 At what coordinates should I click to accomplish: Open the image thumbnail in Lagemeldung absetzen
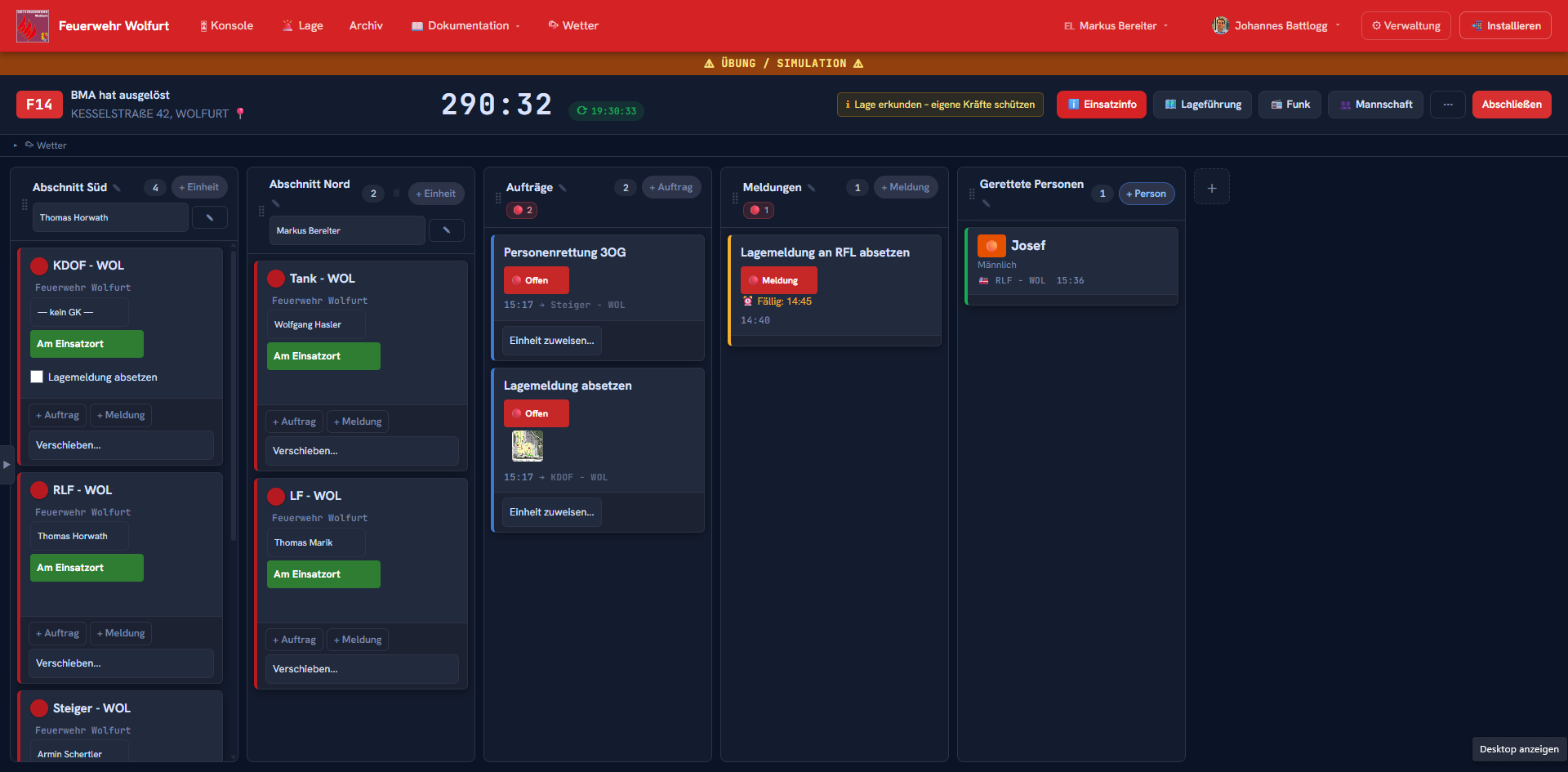528,446
